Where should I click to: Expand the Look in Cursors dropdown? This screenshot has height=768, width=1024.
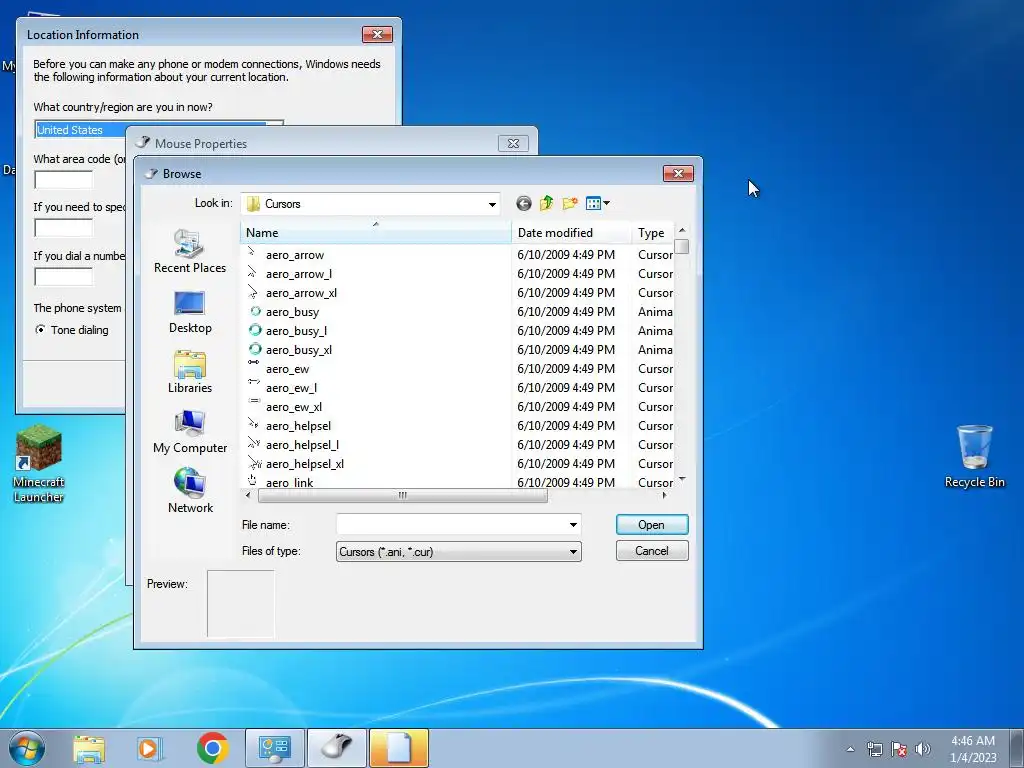(x=492, y=204)
